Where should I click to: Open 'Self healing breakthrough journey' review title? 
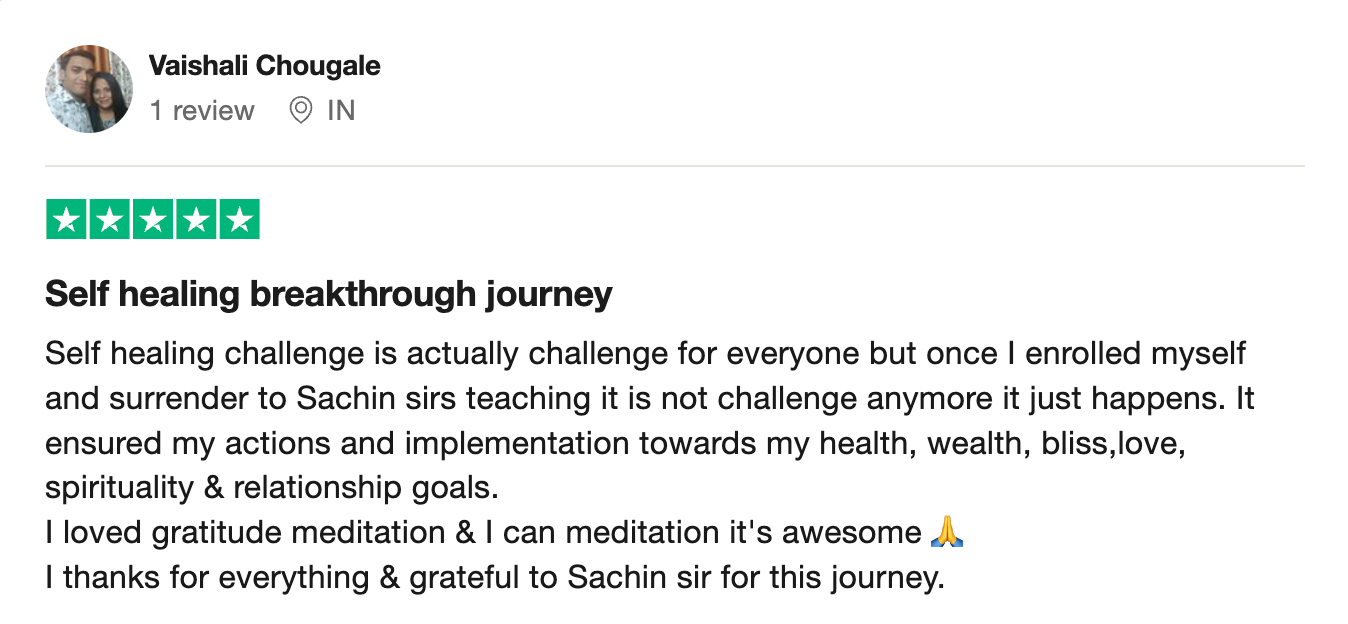pos(329,295)
